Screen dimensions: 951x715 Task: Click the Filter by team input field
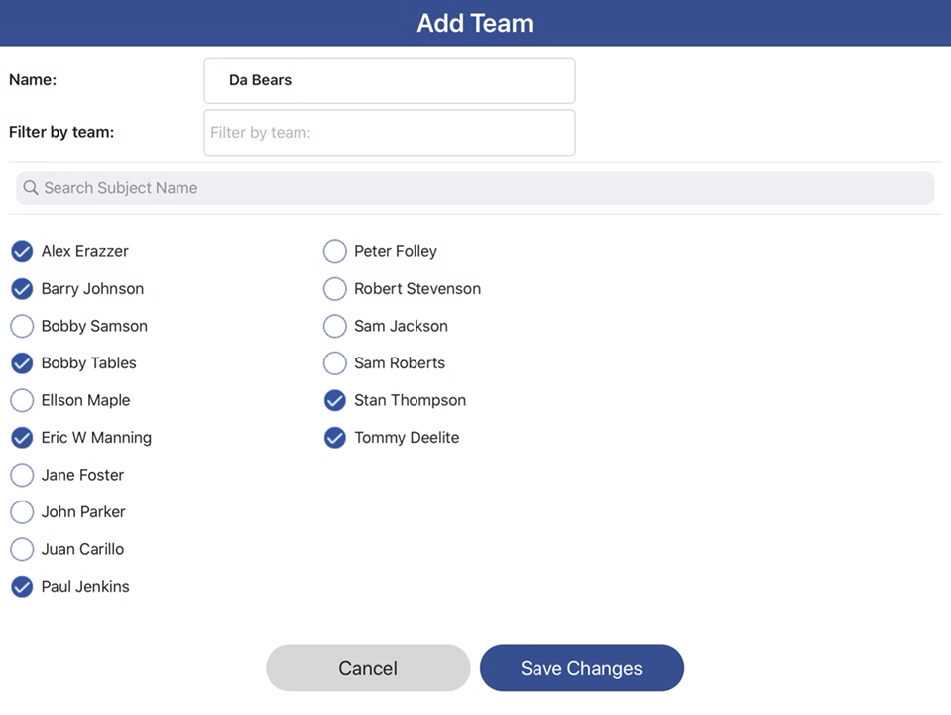click(389, 132)
